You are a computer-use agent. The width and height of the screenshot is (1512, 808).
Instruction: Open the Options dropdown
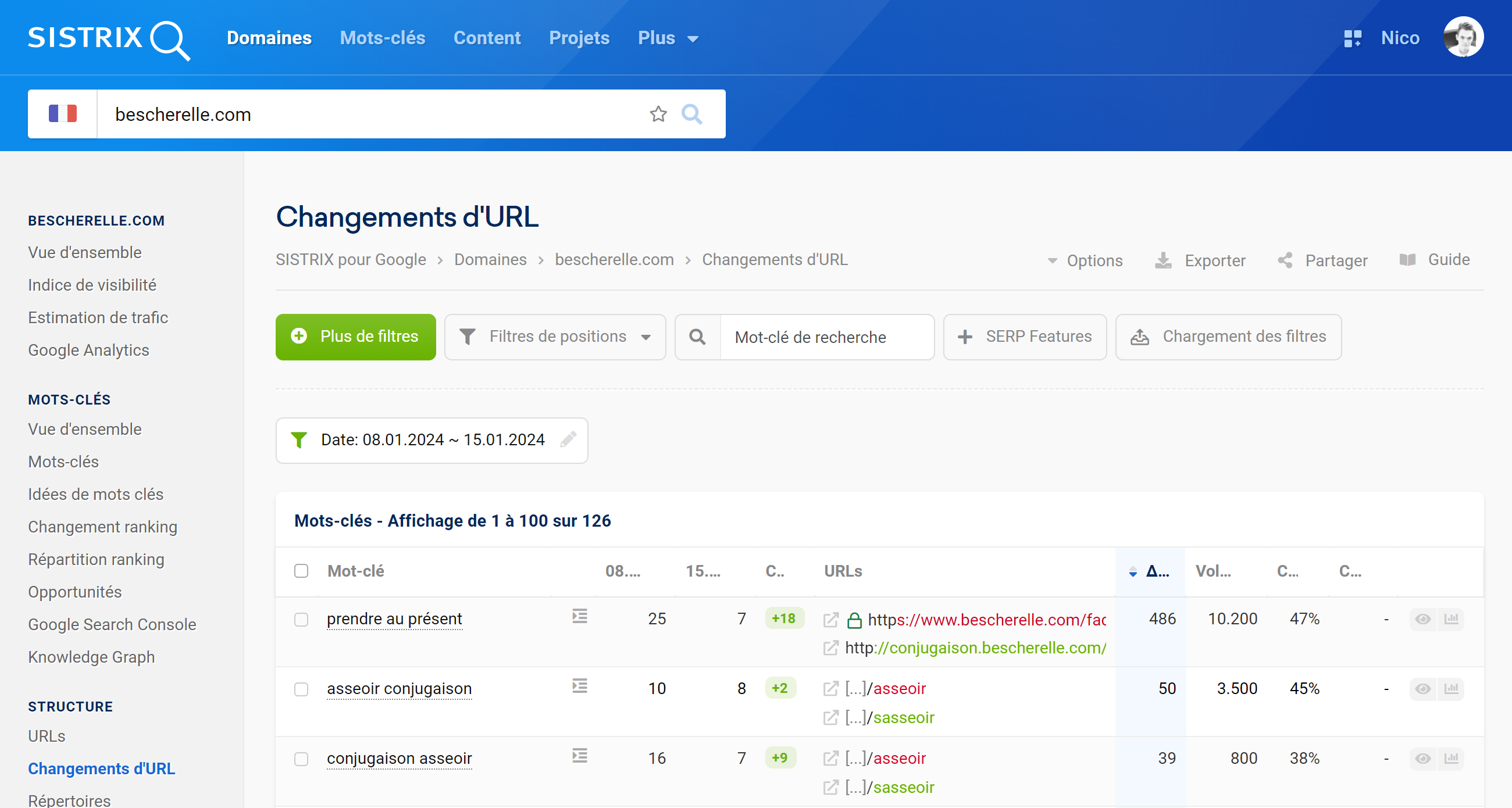(x=1085, y=260)
